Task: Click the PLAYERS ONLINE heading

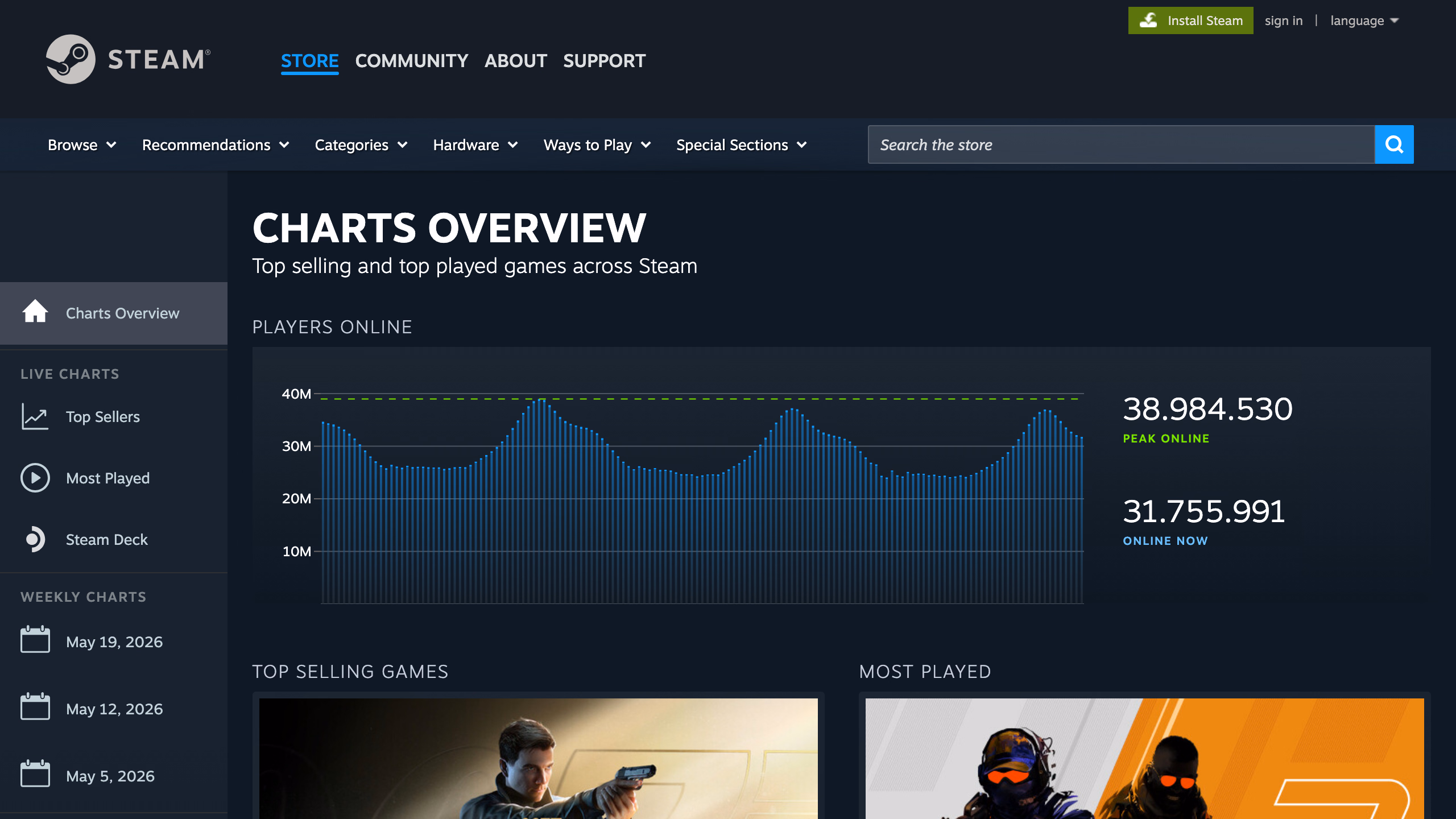Action: click(x=332, y=327)
